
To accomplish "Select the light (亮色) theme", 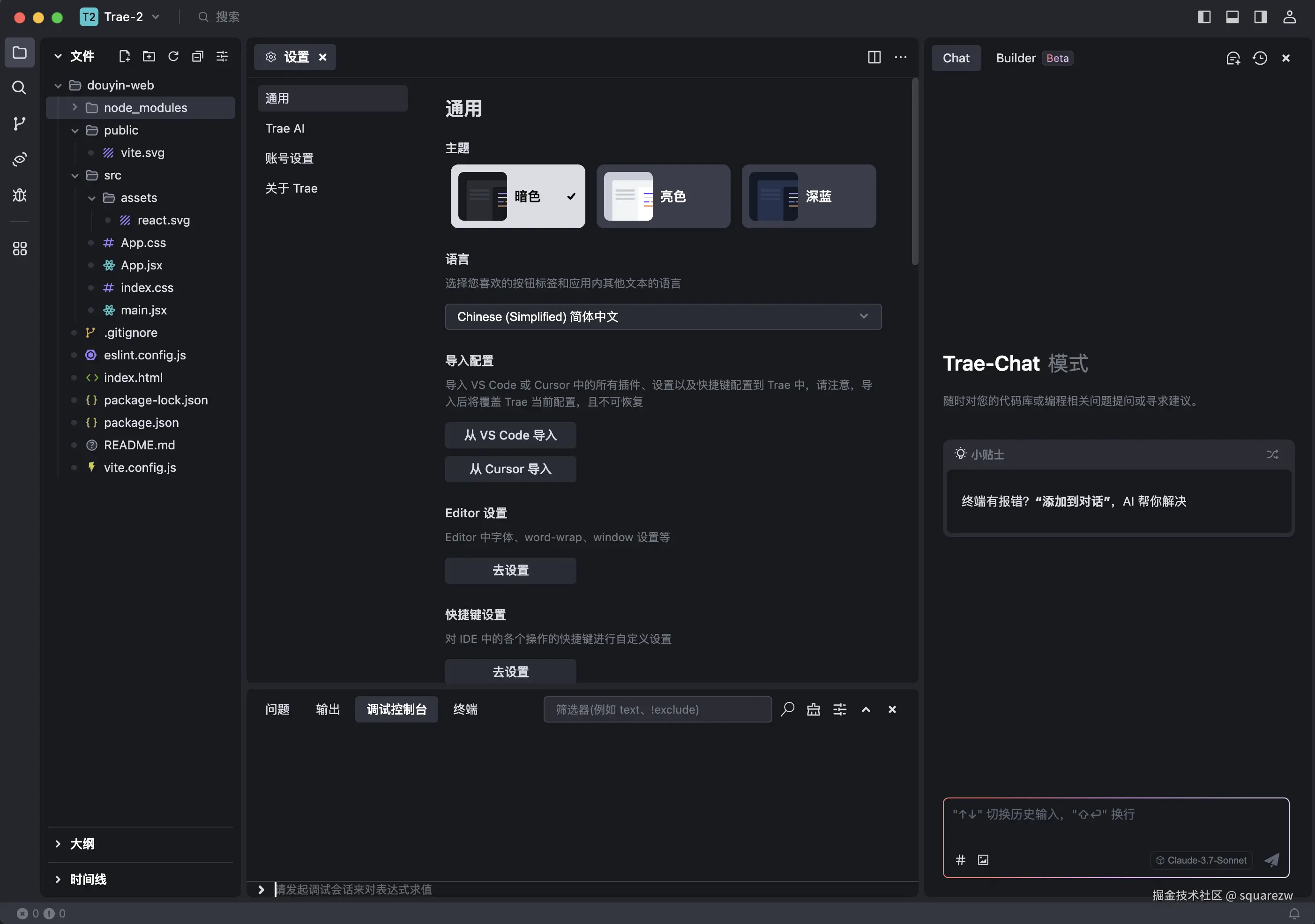I will click(663, 196).
